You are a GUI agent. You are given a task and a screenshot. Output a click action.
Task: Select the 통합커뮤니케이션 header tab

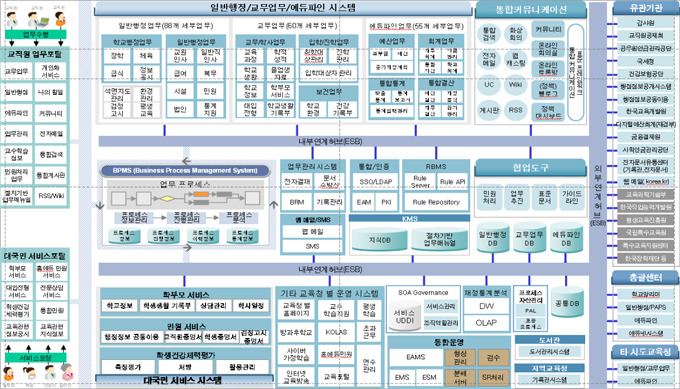(x=531, y=10)
